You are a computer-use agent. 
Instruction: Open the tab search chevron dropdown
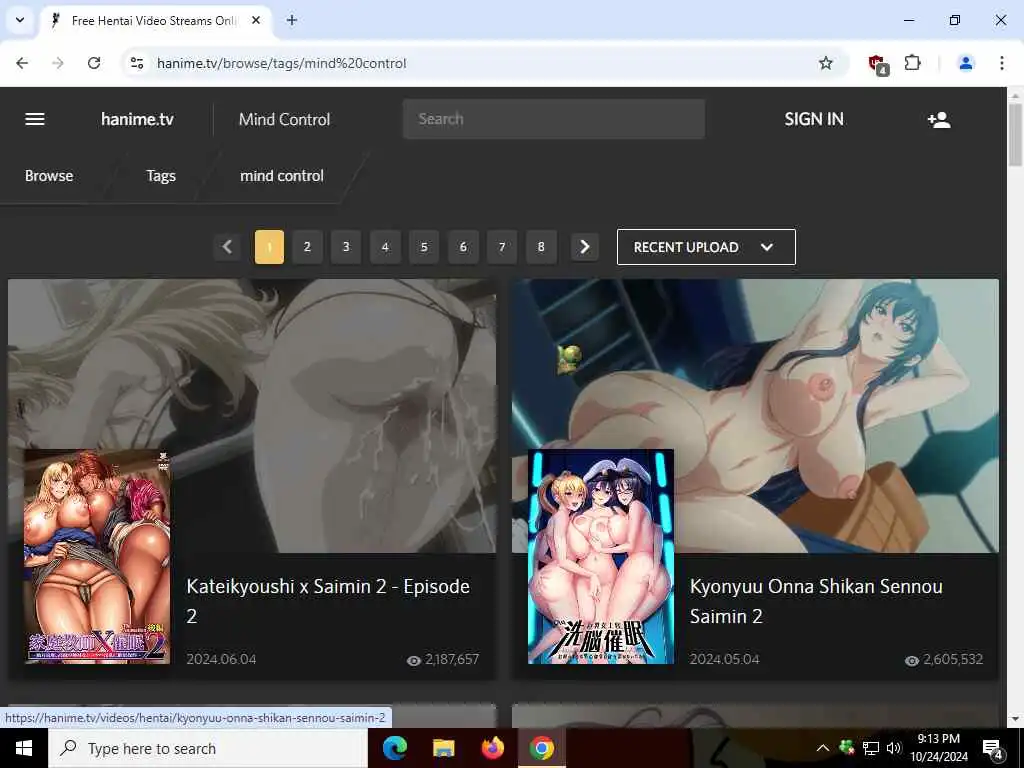20,20
